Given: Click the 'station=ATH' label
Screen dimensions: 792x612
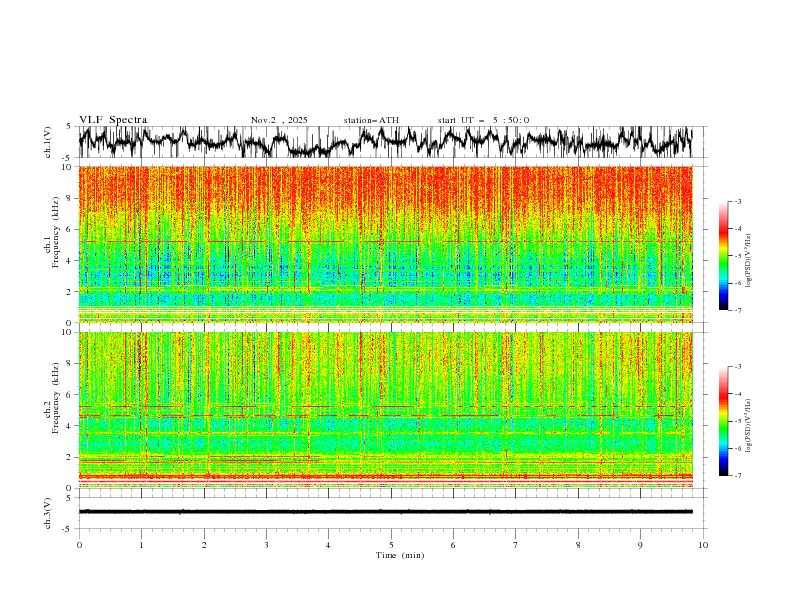Looking at the screenshot, I should pos(371,120).
